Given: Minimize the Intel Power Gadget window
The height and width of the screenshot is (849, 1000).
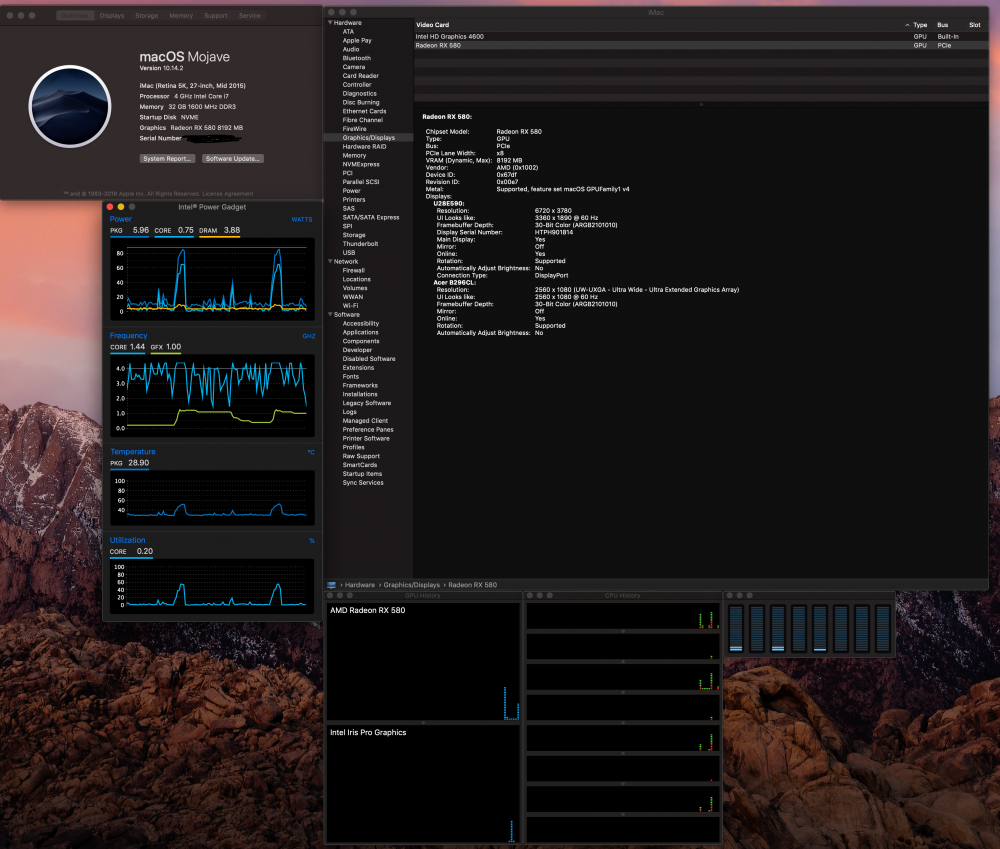Looking at the screenshot, I should [x=121, y=207].
